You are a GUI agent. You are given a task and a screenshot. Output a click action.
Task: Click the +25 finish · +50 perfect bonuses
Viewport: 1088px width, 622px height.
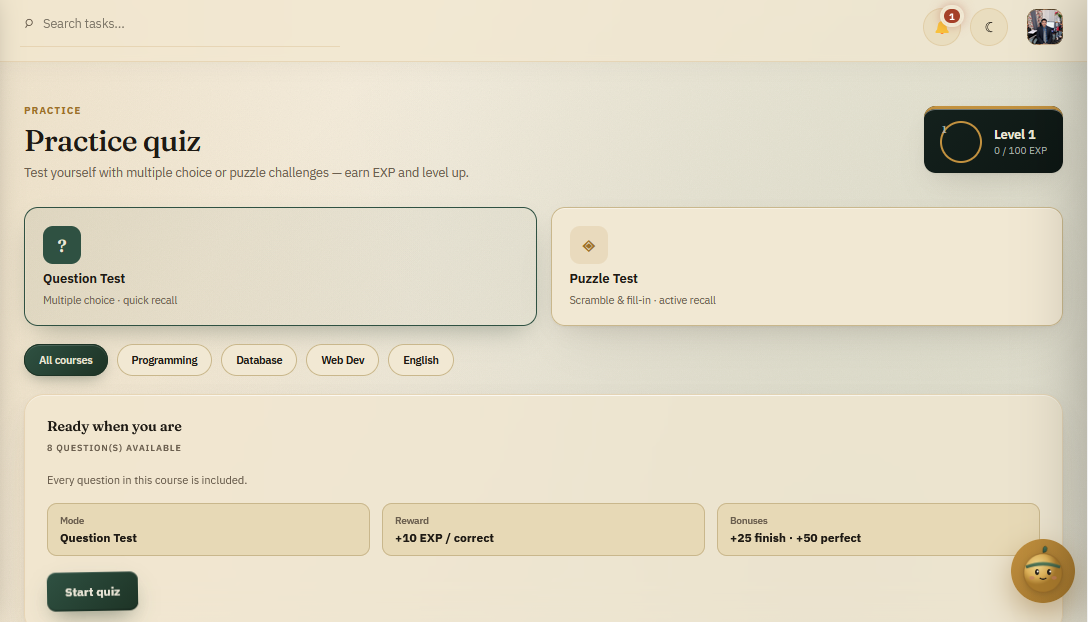tap(795, 538)
